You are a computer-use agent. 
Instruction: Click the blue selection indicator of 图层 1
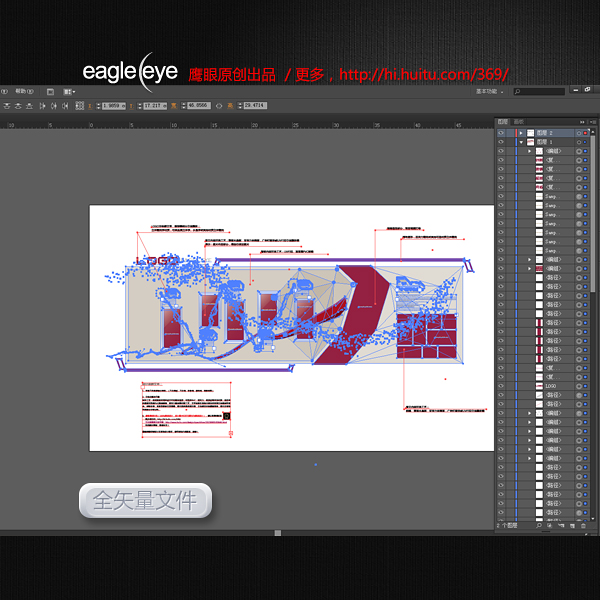click(x=585, y=142)
